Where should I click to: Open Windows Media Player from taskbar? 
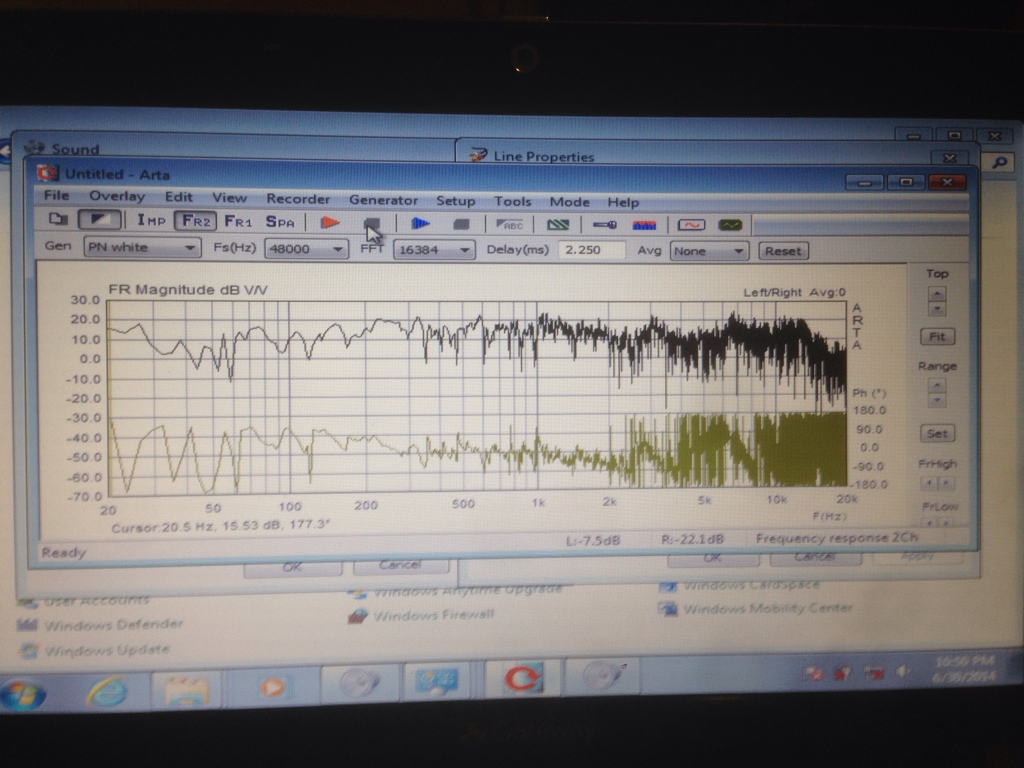[272, 688]
